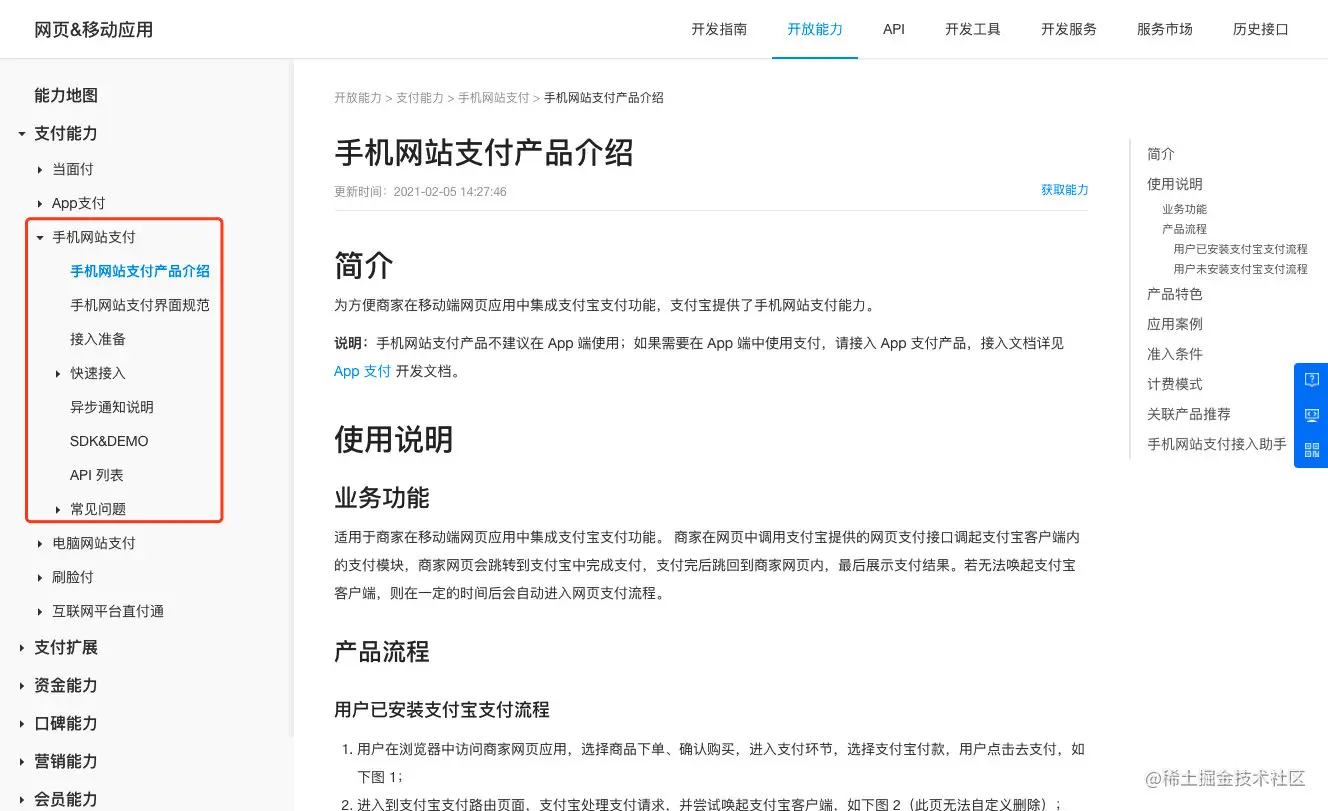Expand the 支付扩展 section arrow
The width and height of the screenshot is (1328, 811).
[22, 648]
